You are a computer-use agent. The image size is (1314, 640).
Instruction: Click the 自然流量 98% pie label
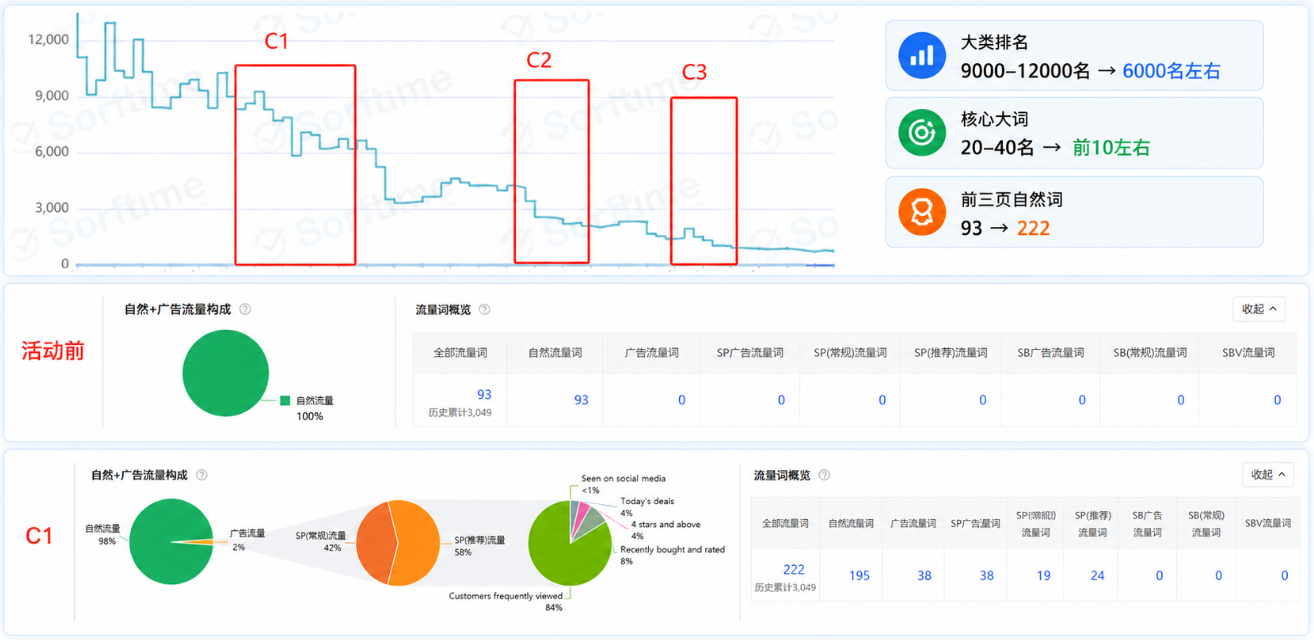(x=103, y=534)
